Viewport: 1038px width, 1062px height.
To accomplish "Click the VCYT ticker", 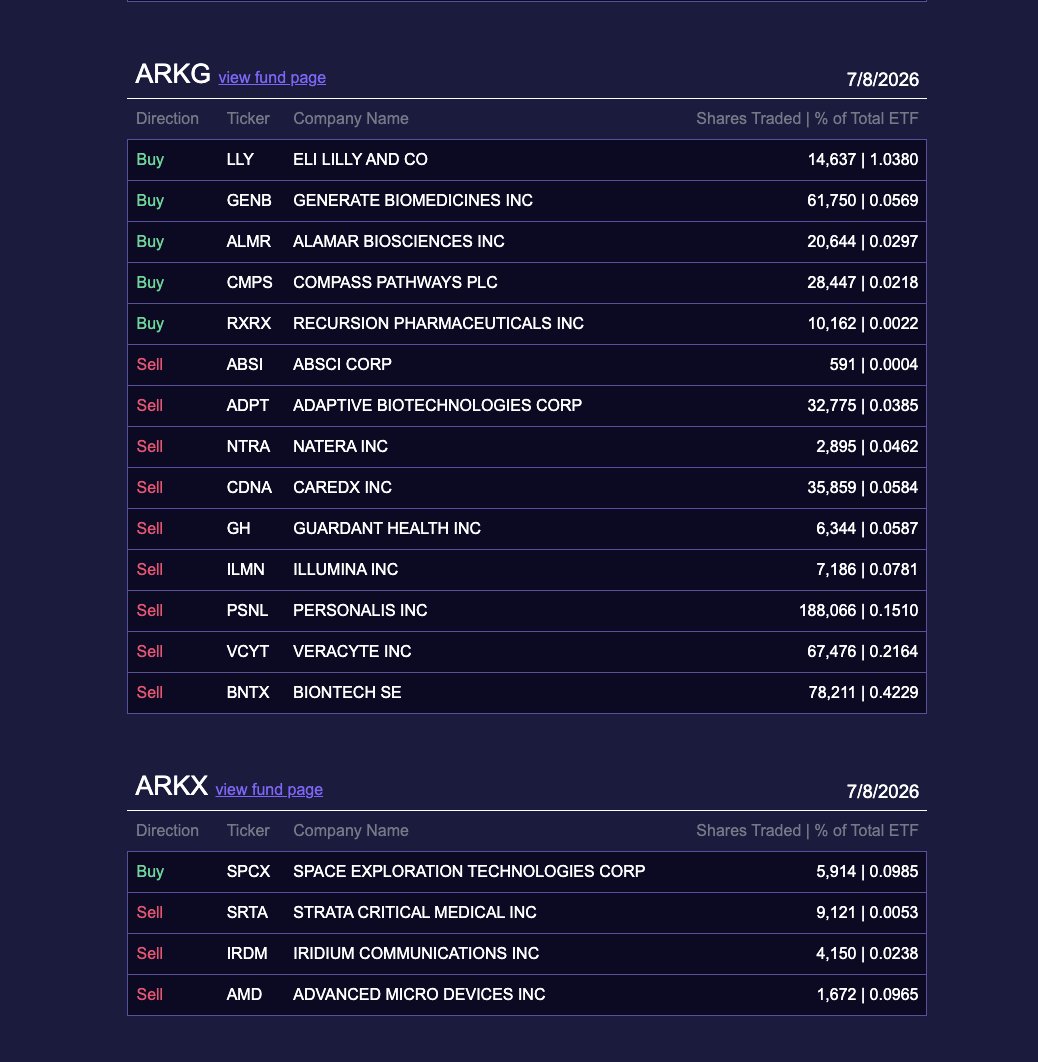I will [x=247, y=652].
